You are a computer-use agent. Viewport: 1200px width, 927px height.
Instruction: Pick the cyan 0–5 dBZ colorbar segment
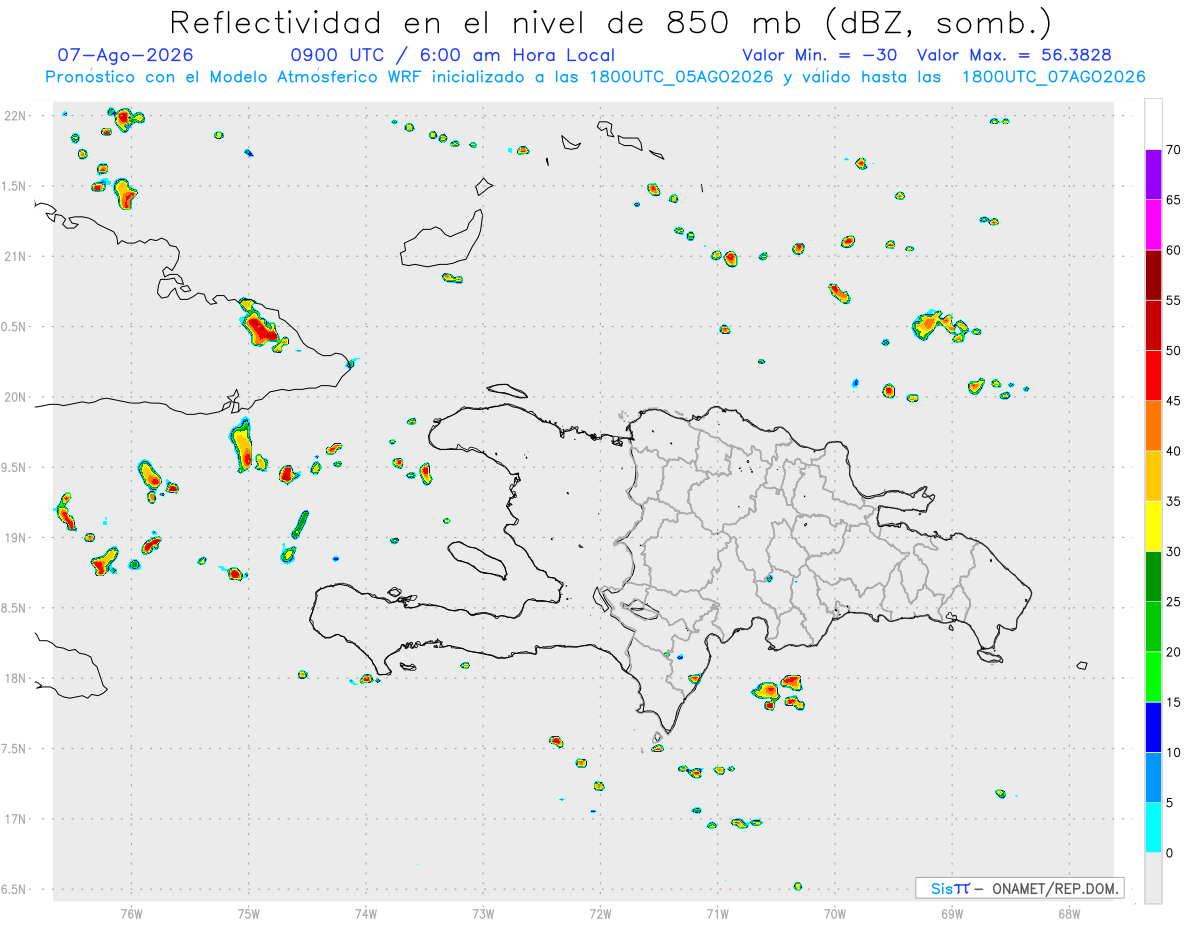(x=1153, y=828)
